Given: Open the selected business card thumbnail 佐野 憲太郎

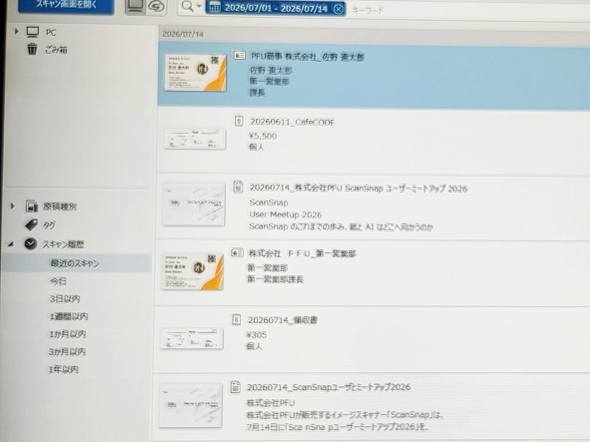Looking at the screenshot, I should tap(196, 73).
